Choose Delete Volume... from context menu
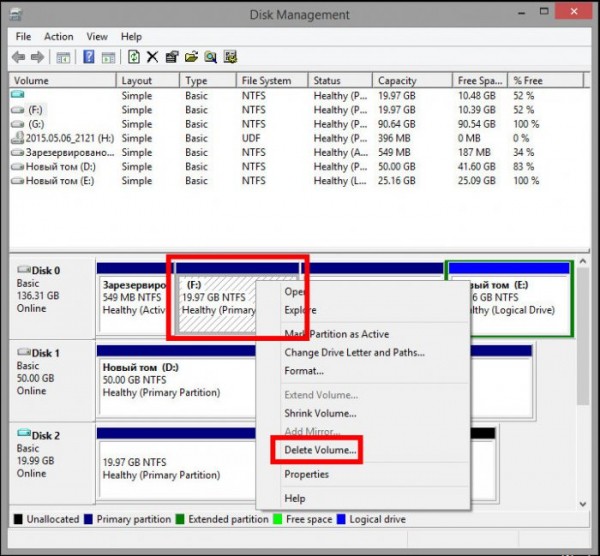Viewport: 600px width, 556px height. coord(320,450)
